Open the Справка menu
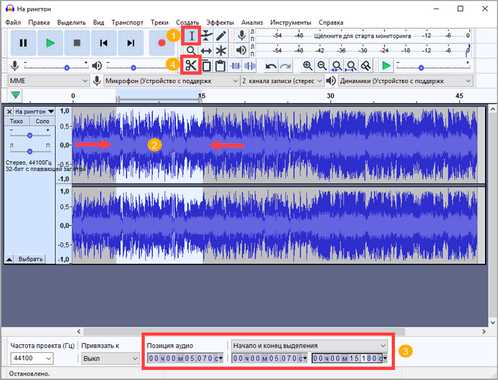The image size is (498, 380). (x=331, y=22)
